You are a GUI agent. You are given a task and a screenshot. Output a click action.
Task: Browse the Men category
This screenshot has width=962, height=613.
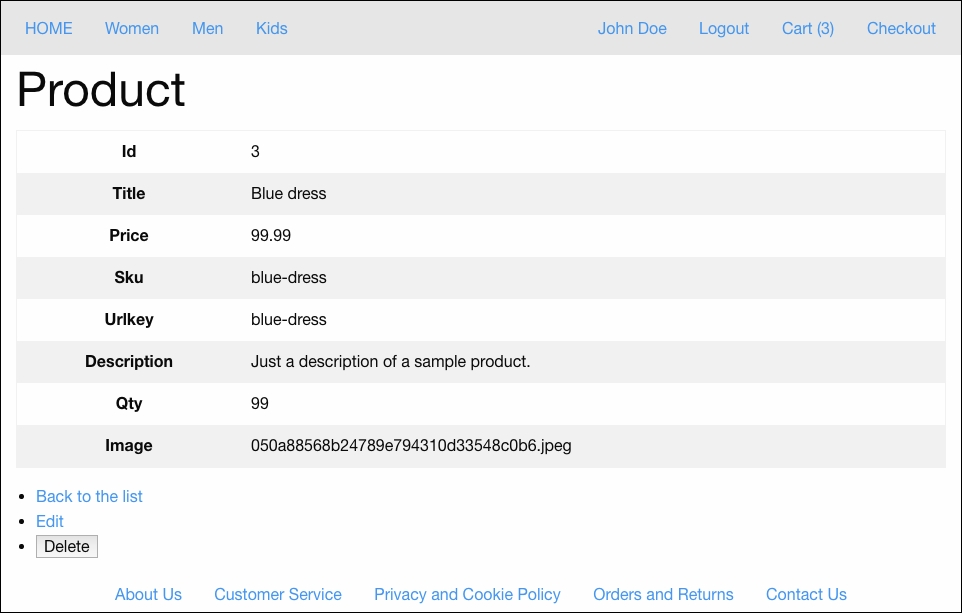coord(207,28)
